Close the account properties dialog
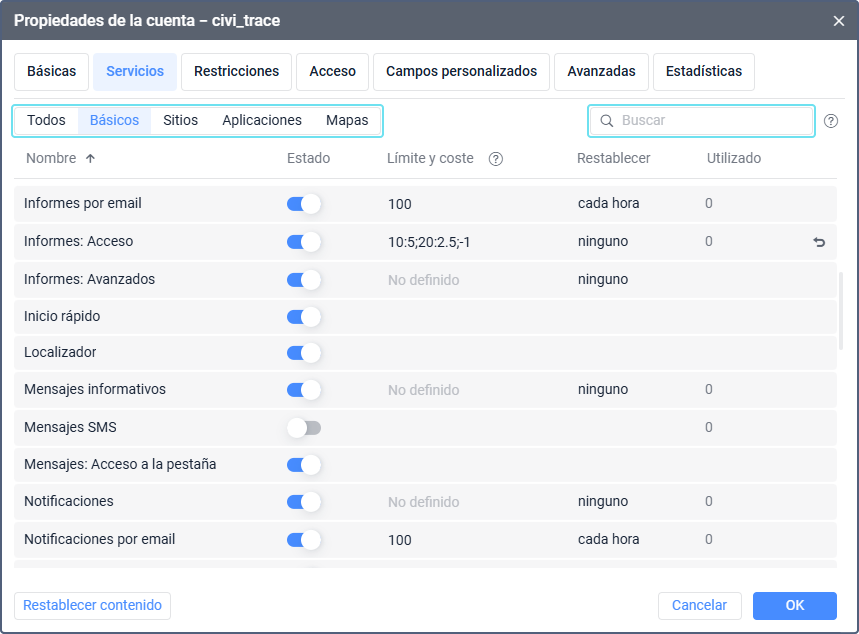The image size is (859, 634). [838, 20]
